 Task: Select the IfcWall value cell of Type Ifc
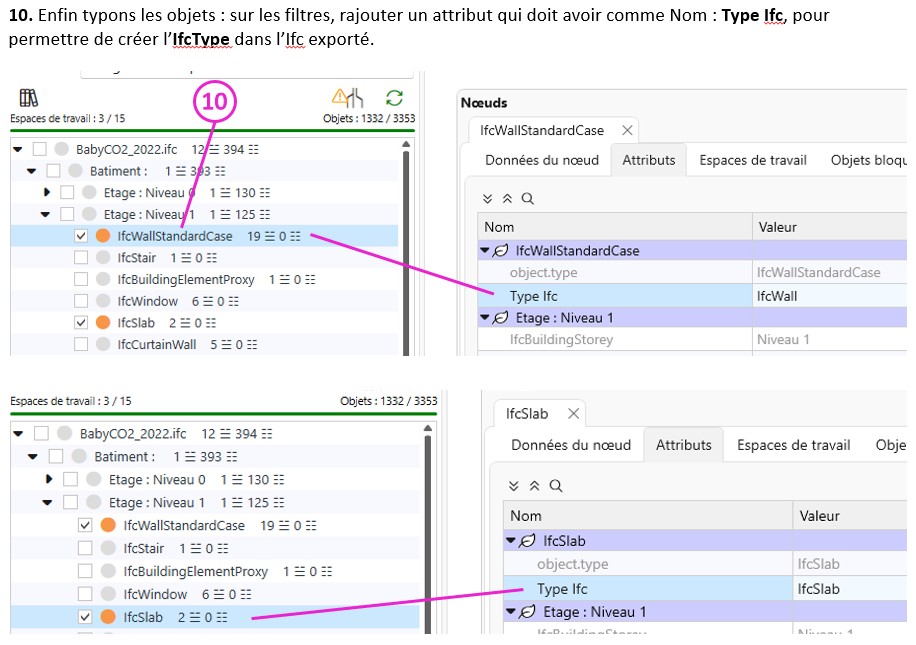coord(828,296)
